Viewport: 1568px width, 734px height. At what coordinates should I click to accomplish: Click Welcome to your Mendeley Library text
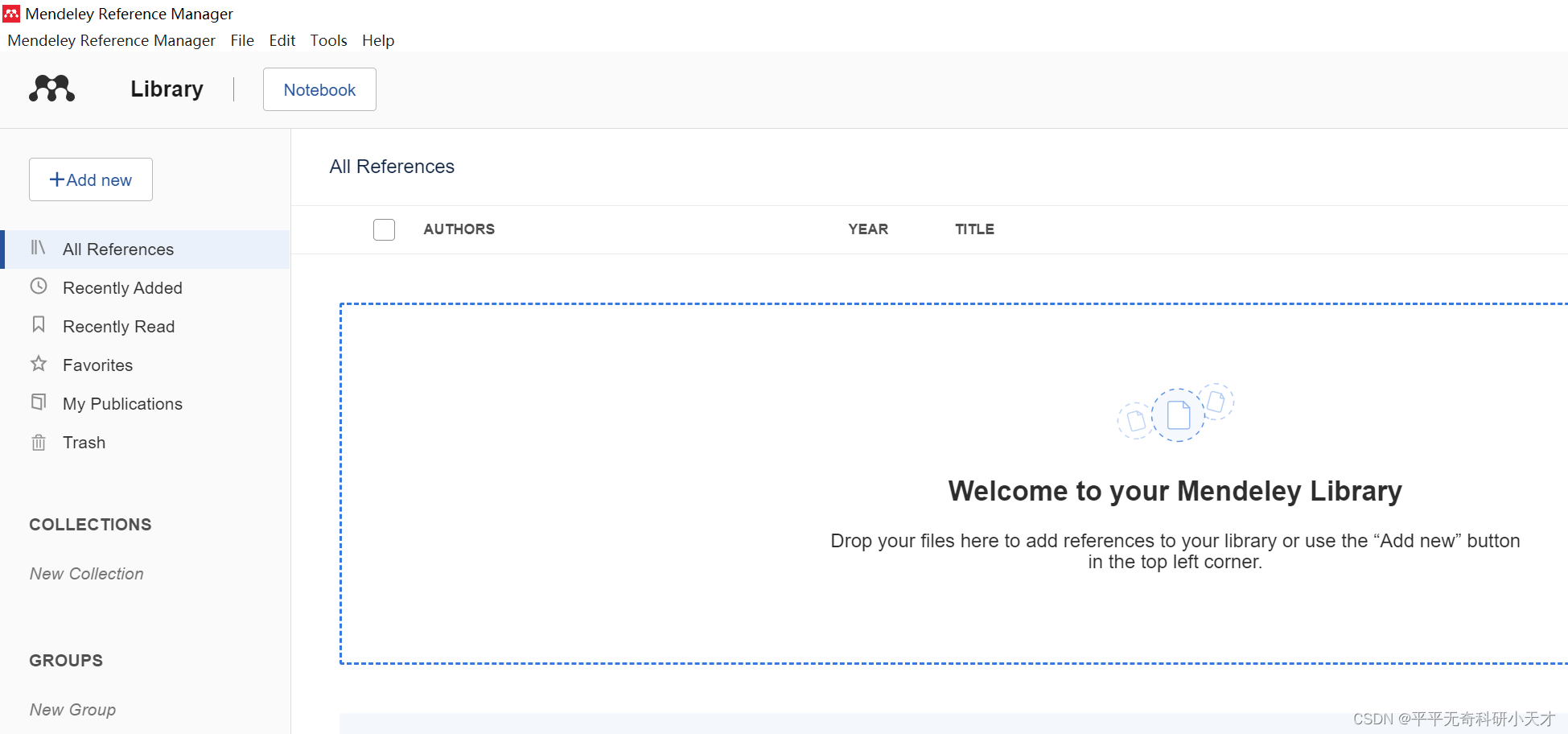tap(1175, 491)
